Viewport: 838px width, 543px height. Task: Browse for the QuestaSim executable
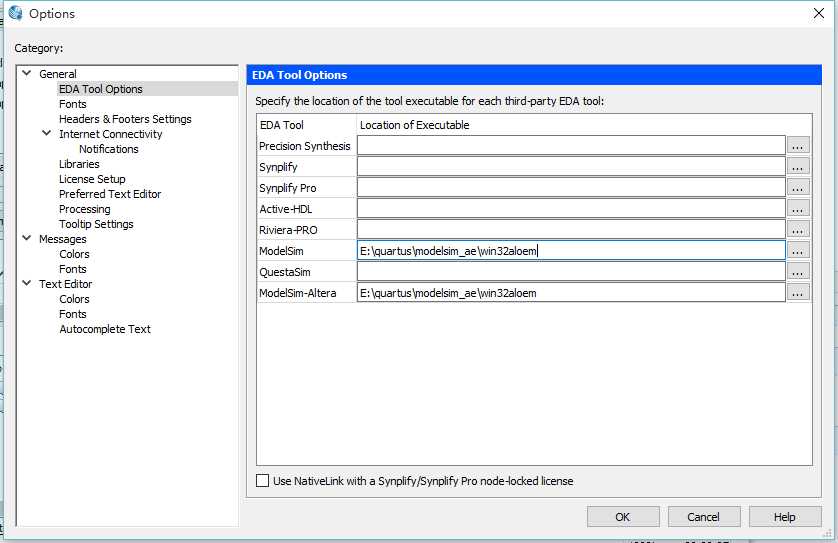pos(797,272)
